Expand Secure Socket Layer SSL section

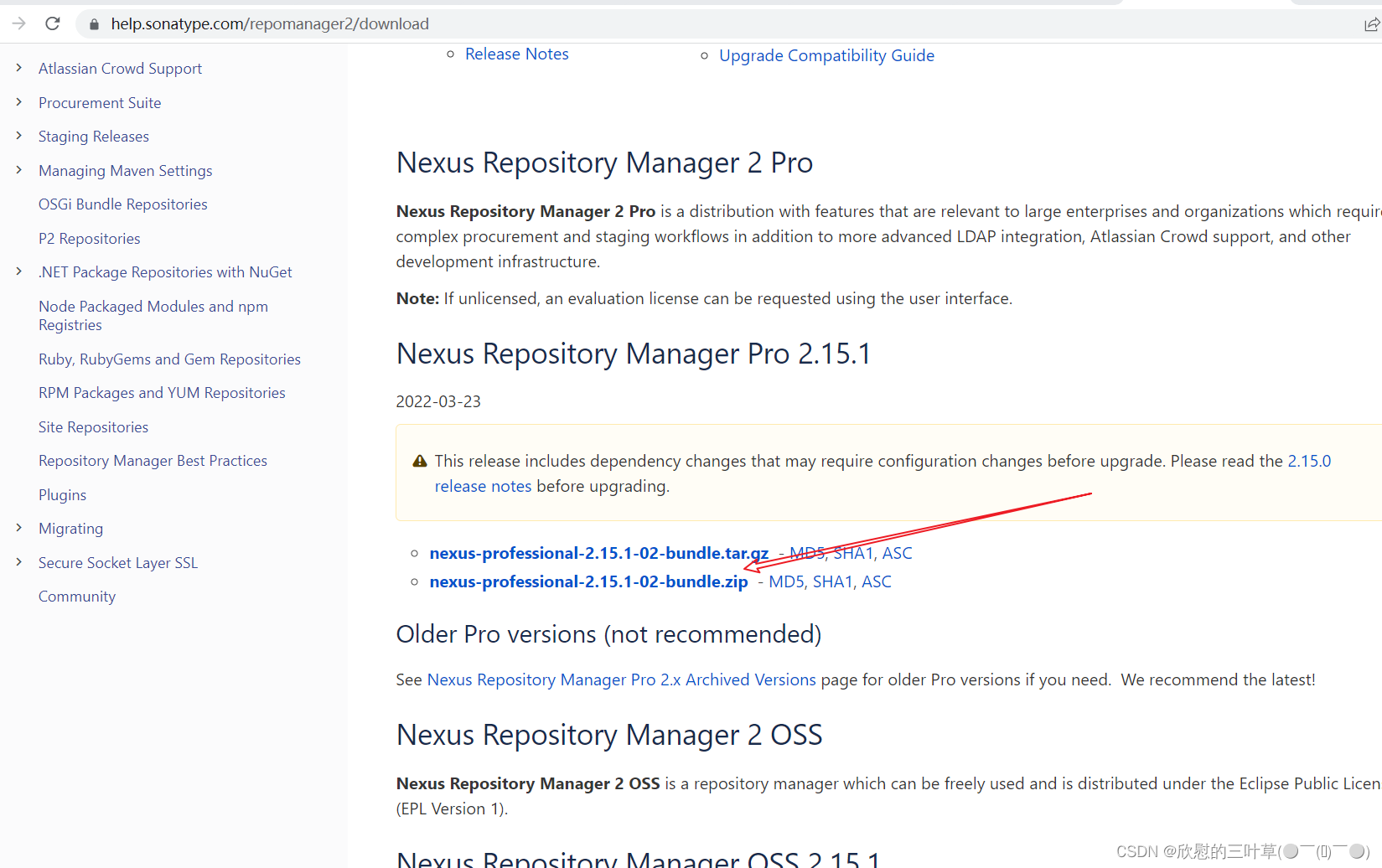(19, 562)
